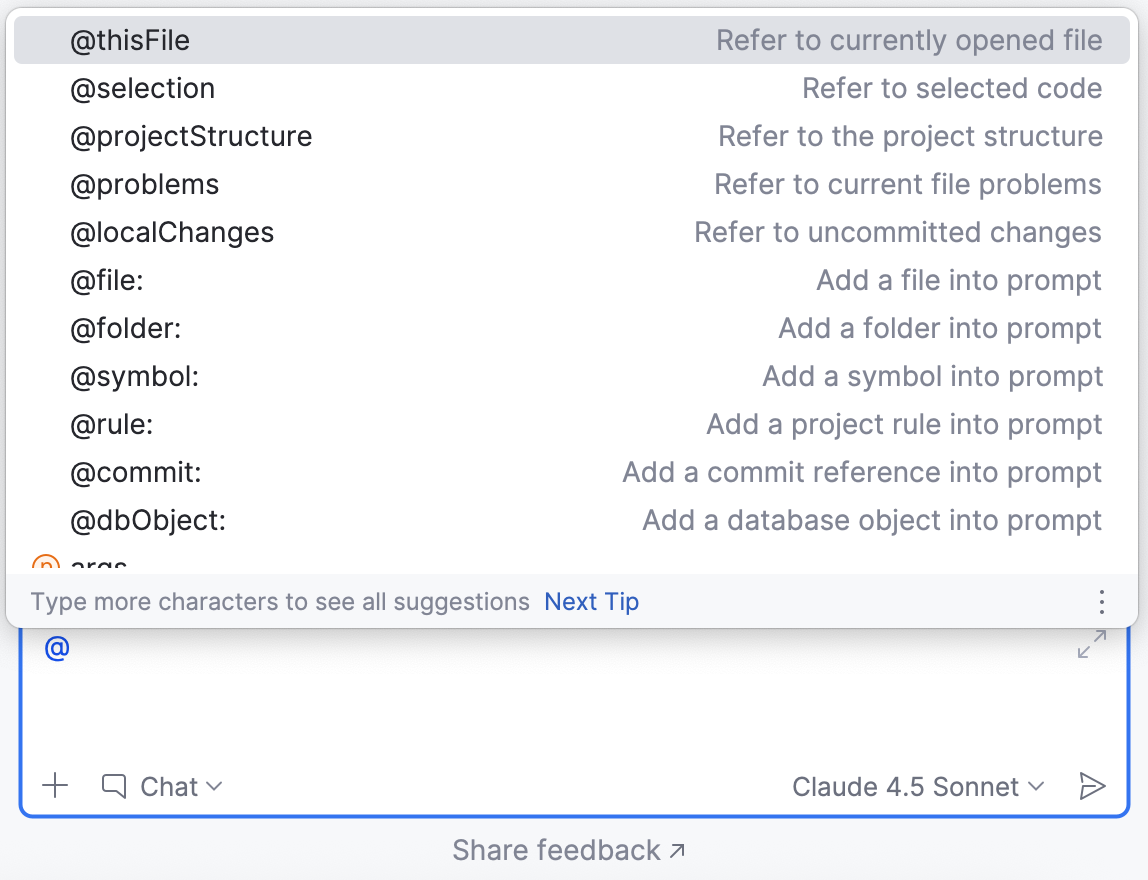Select the @thisFile suggestion
1148x880 pixels.
[x=130, y=41]
